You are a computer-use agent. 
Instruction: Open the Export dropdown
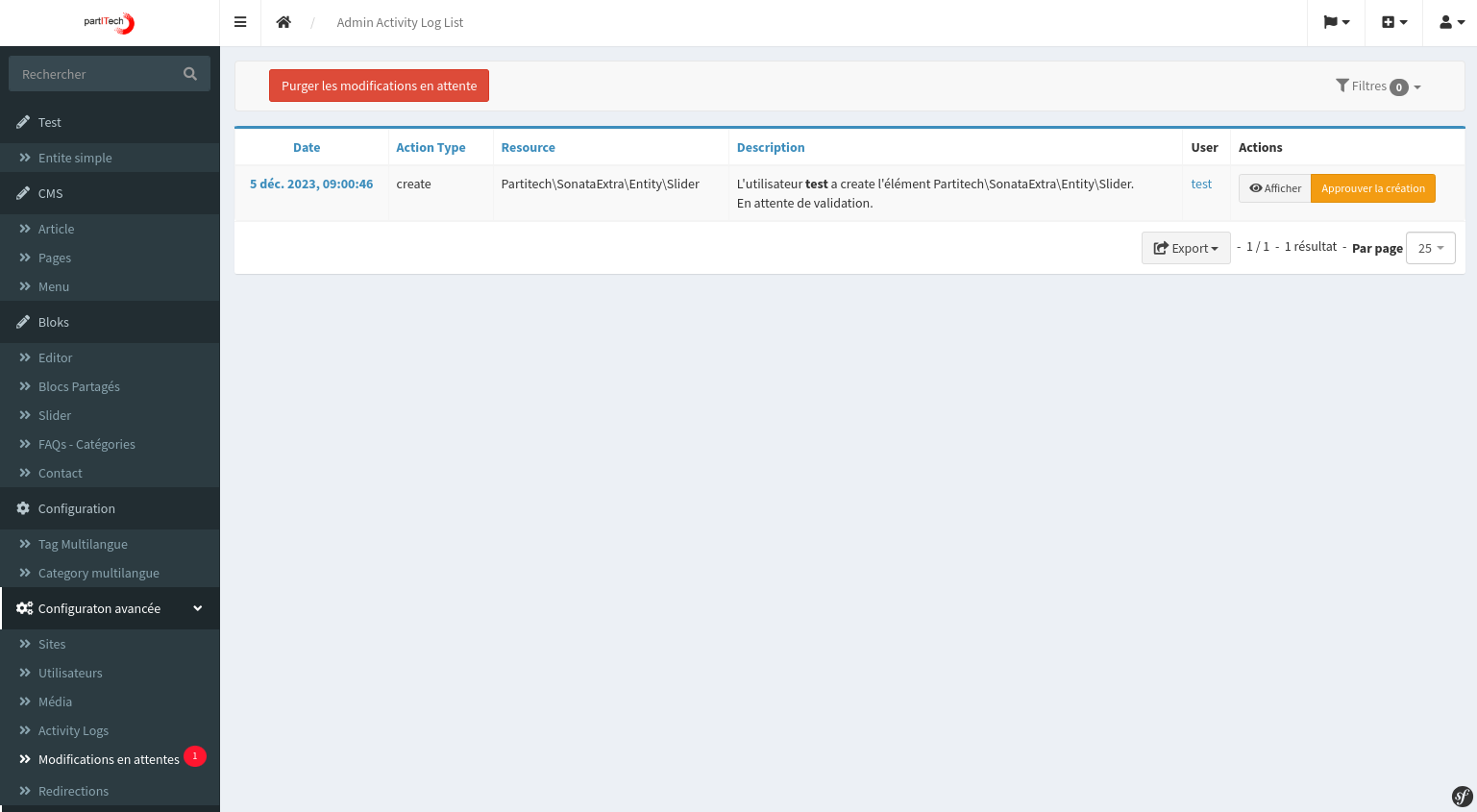coord(1186,248)
